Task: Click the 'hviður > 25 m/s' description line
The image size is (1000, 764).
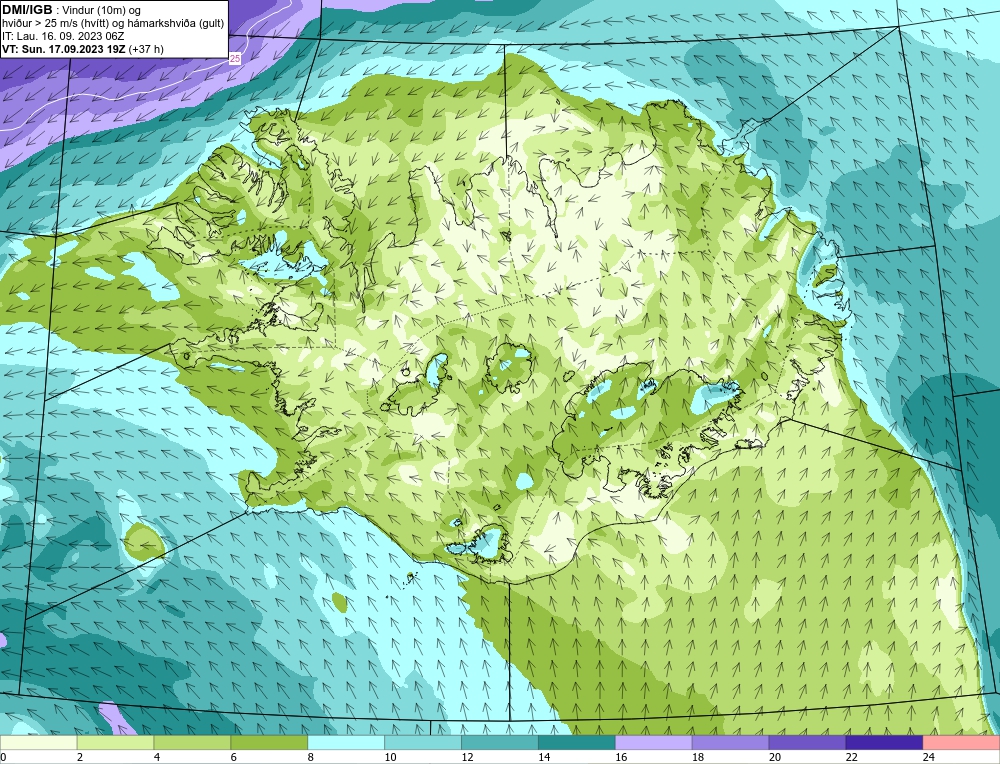Action: 113,24
